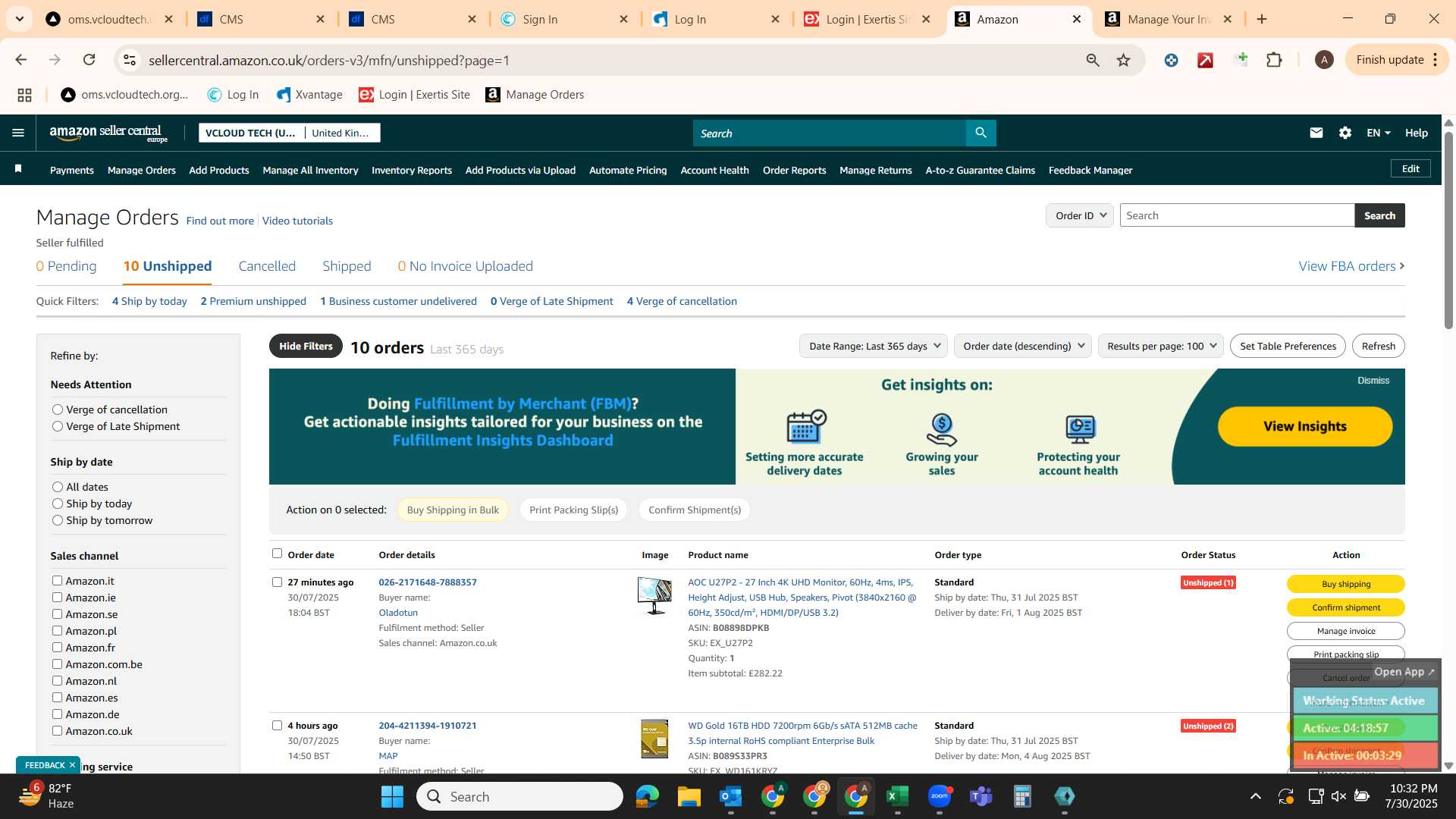This screenshot has height=819, width=1456.
Task: Click Confirm shipment for AOC monitor order
Action: pos(1345,607)
